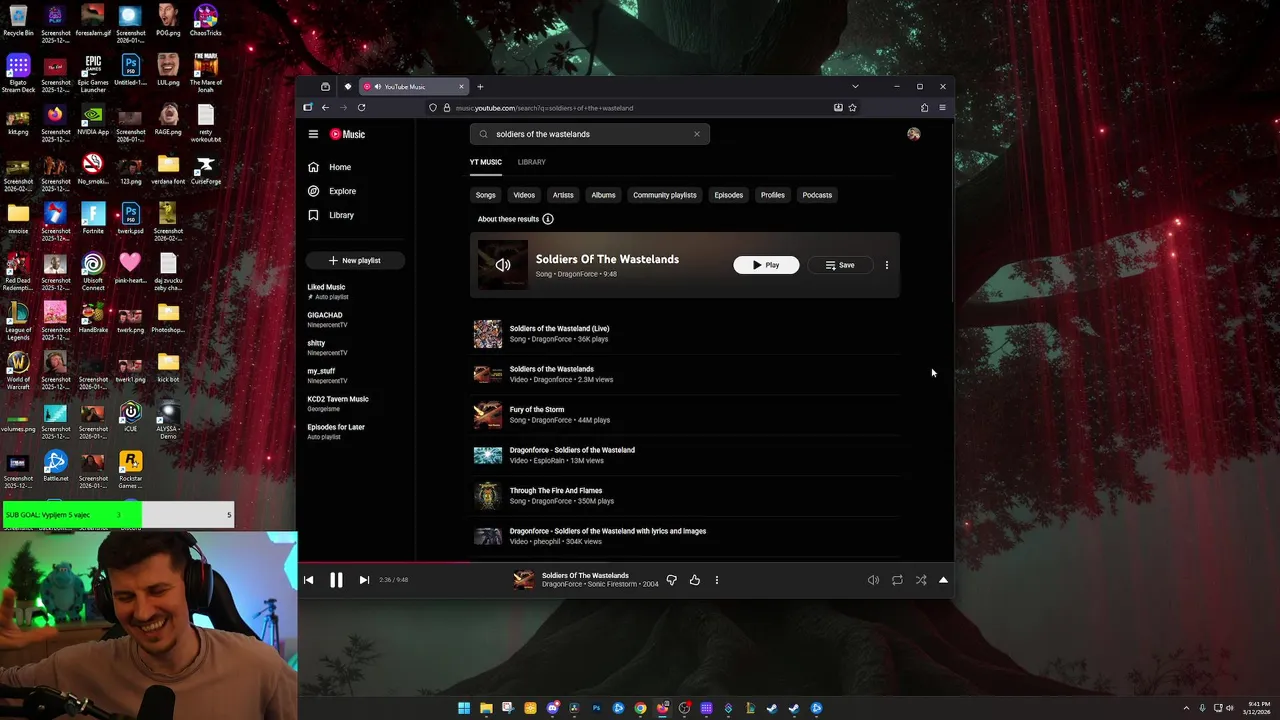Toggle shuffle in the player bar

tap(920, 580)
